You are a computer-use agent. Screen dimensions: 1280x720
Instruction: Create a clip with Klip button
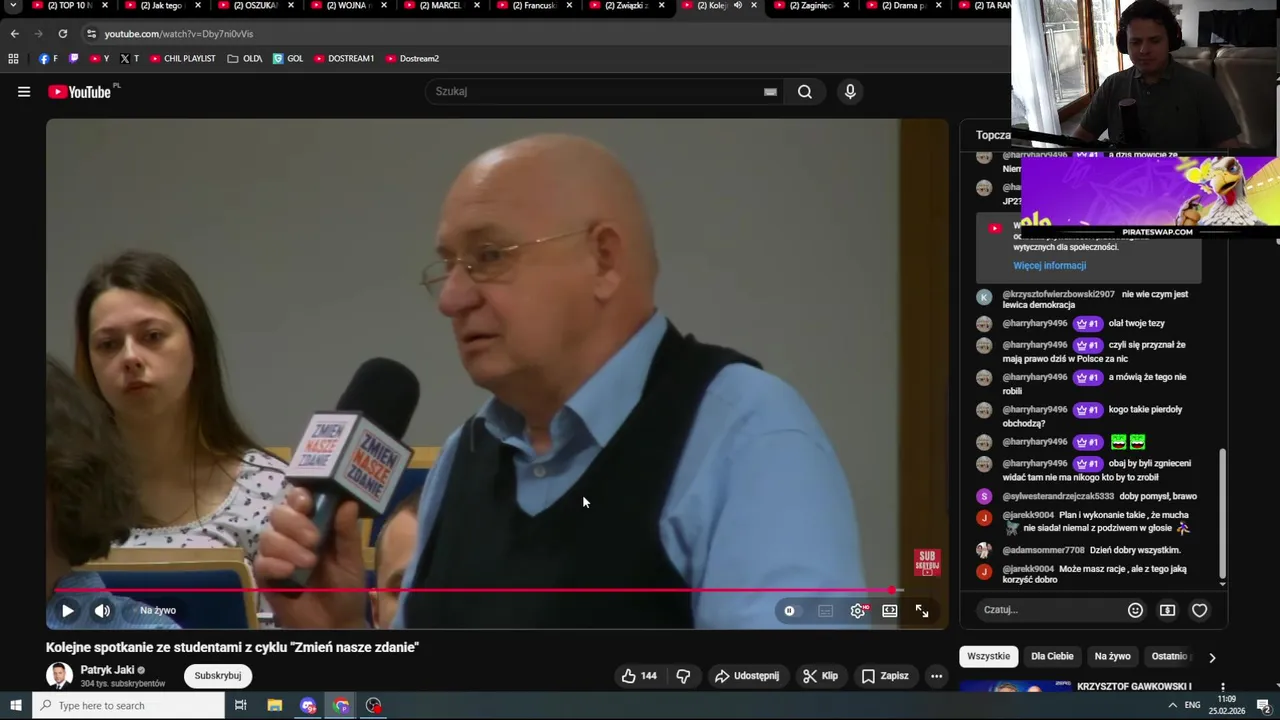click(820, 676)
